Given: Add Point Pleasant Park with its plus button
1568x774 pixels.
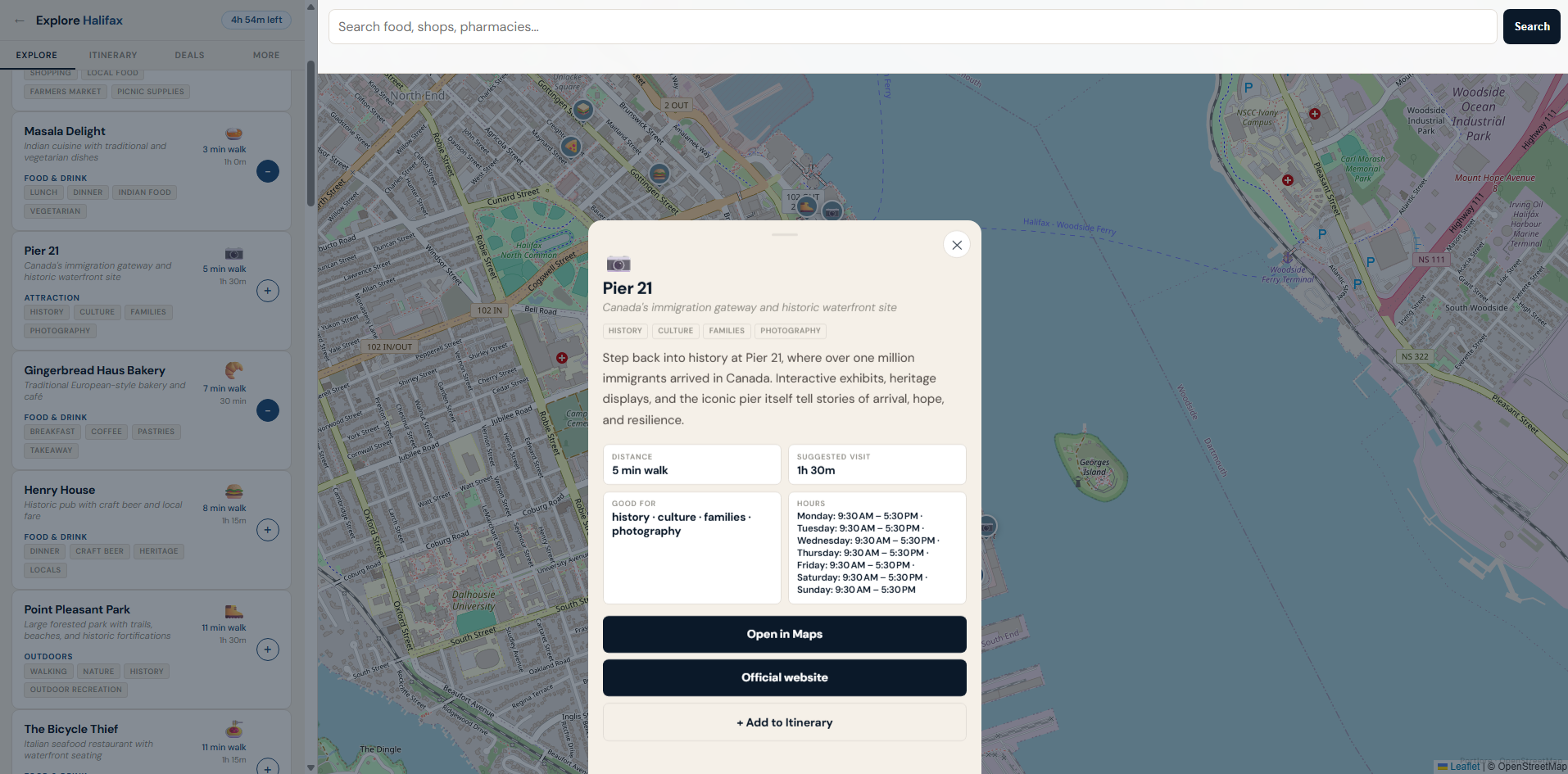Looking at the screenshot, I should point(268,650).
